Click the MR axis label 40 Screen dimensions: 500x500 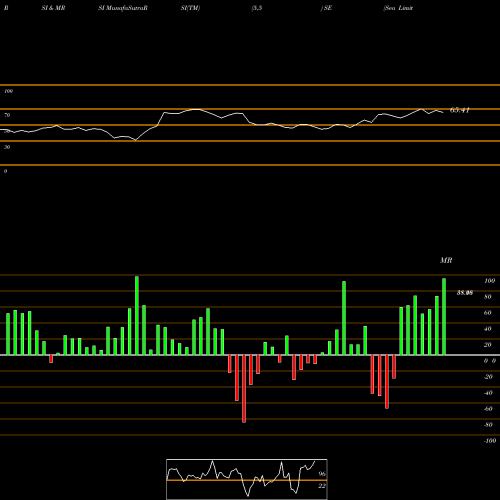[488, 329]
